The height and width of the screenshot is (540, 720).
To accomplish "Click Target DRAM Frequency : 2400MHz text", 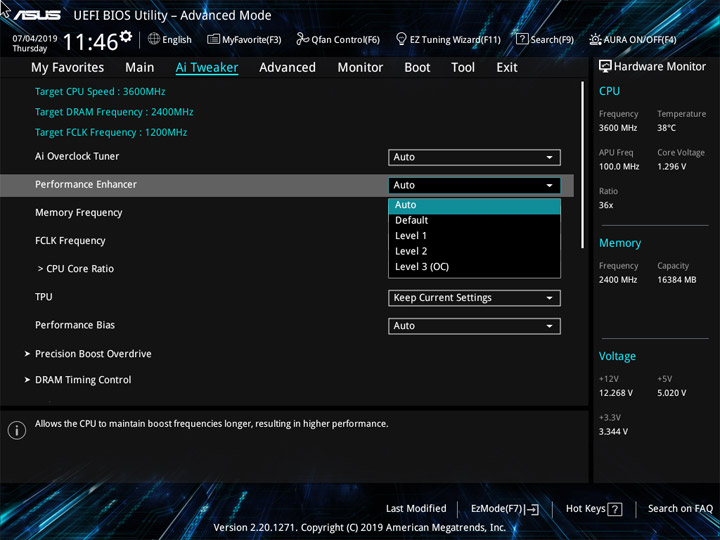I will 114,112.
